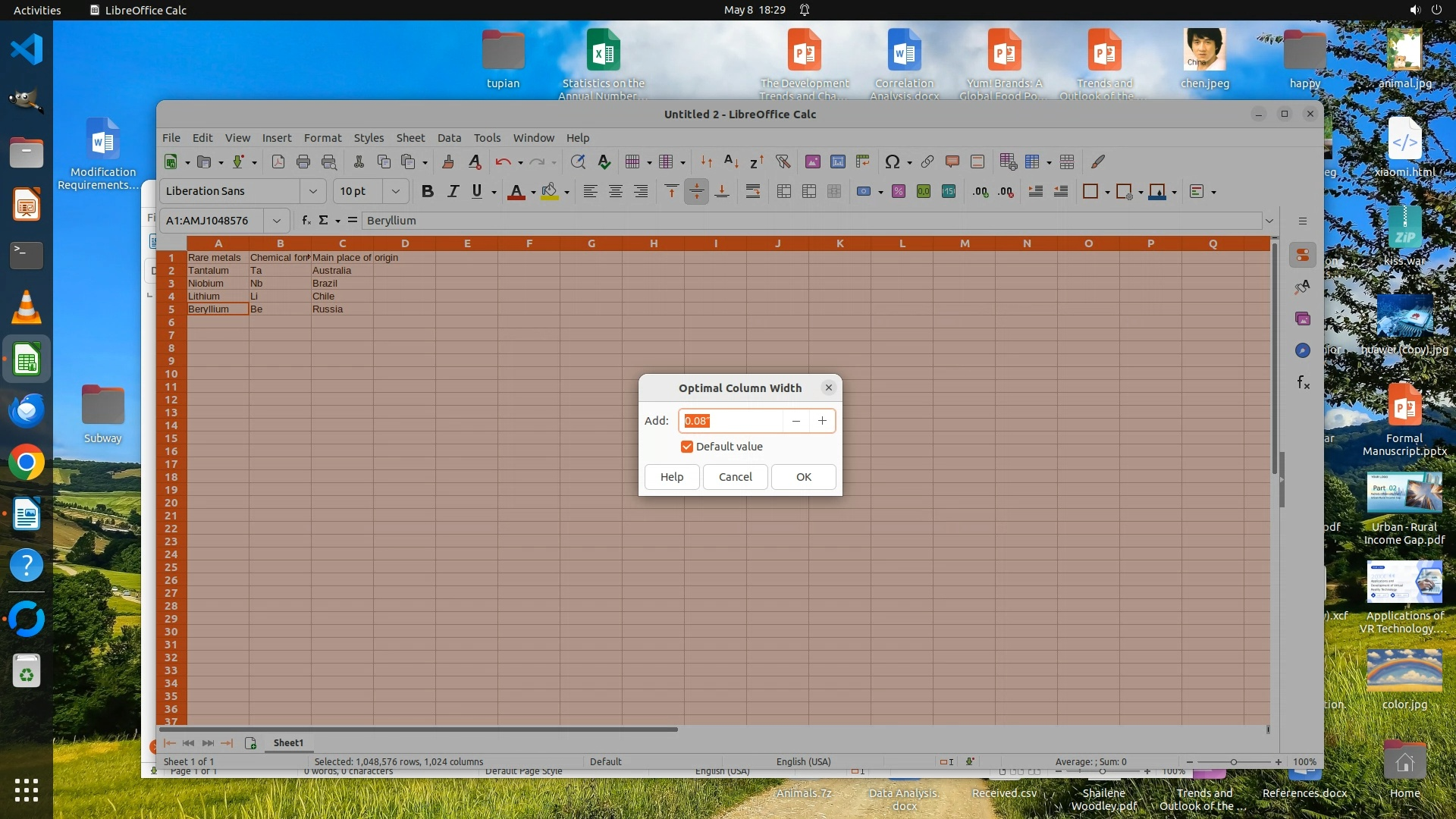Click the Format as Percent icon

click(899, 192)
